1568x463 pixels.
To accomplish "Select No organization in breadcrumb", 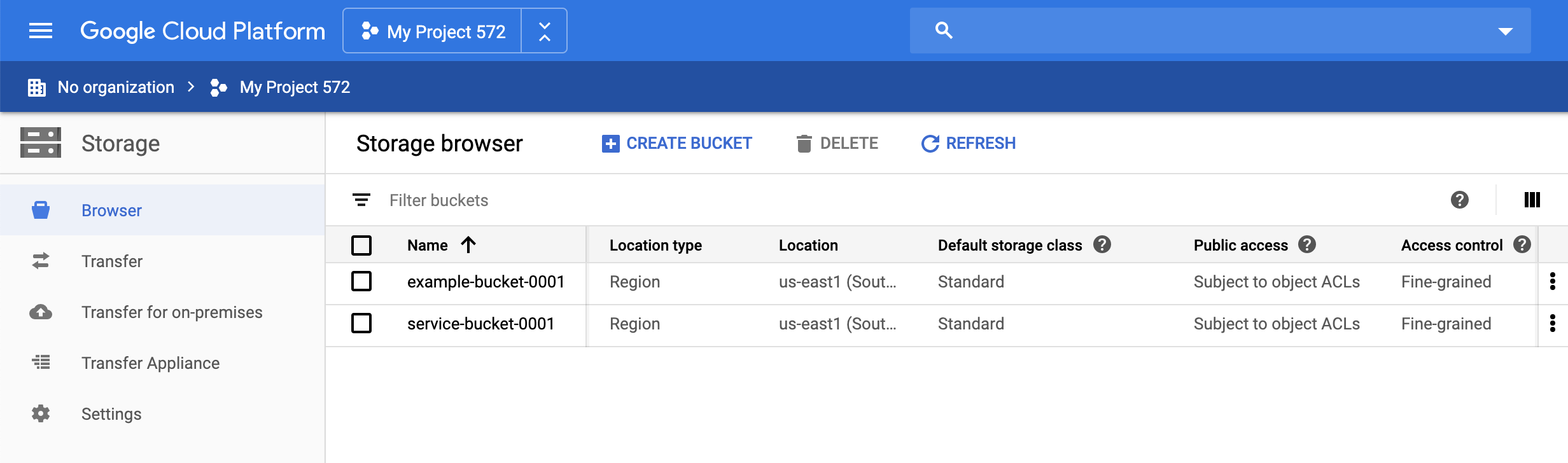I will click(116, 87).
